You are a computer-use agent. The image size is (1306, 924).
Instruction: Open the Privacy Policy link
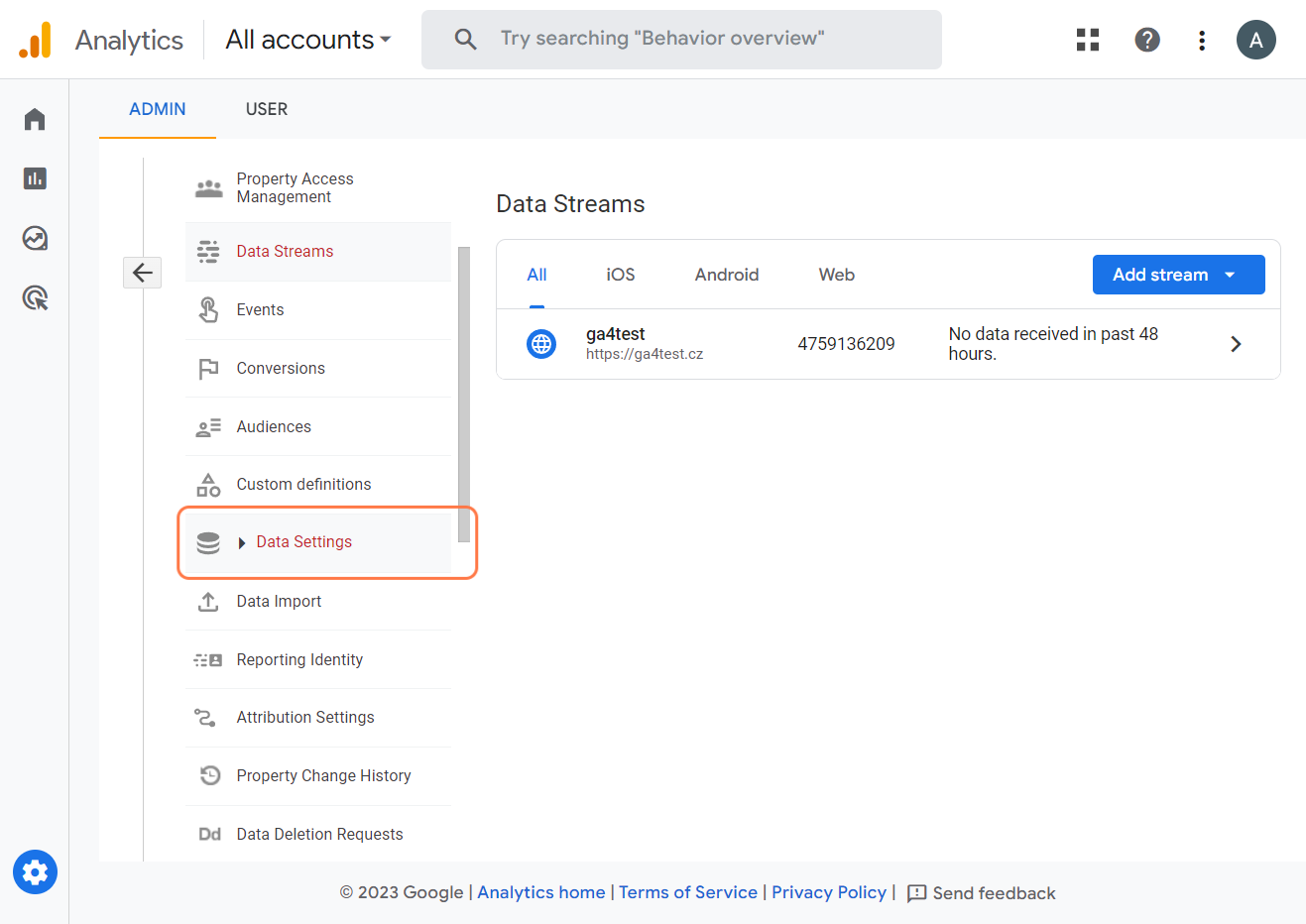(829, 892)
